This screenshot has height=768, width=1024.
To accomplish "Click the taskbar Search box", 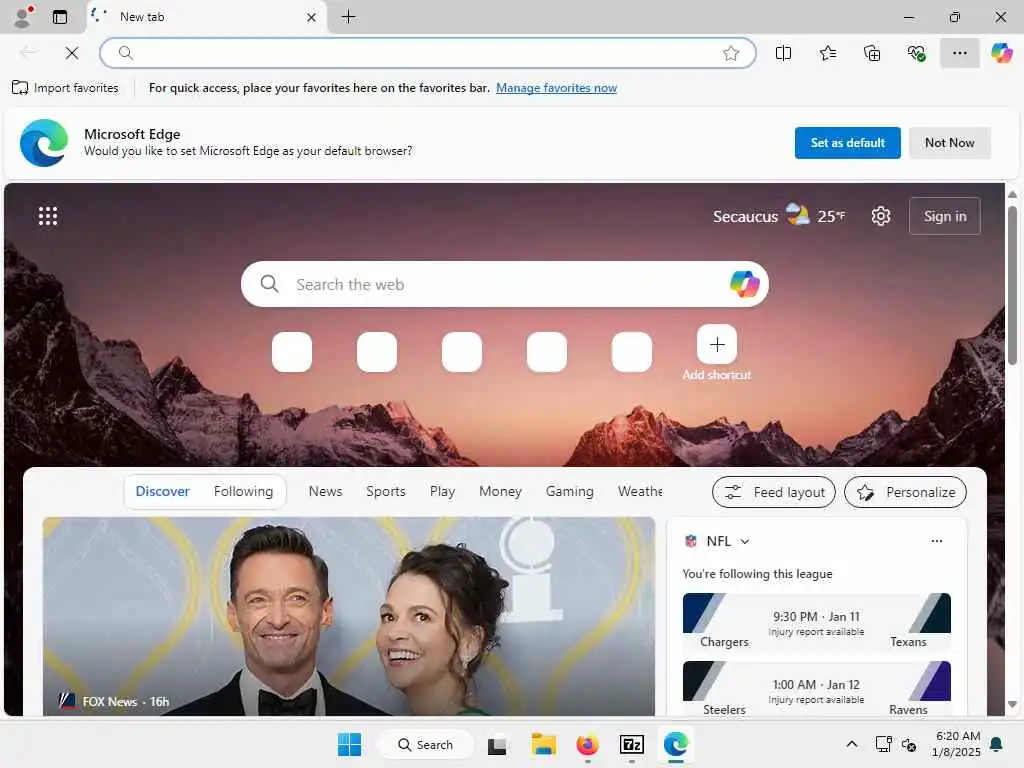I will [425, 744].
